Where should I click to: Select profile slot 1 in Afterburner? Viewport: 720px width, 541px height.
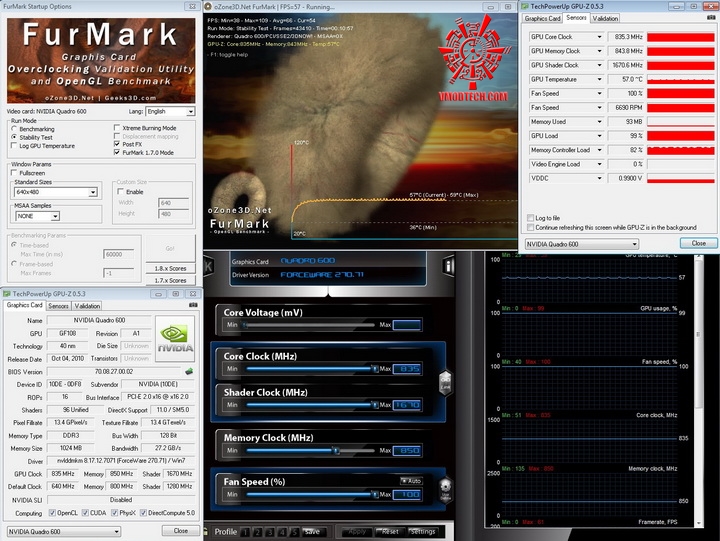(x=246, y=532)
